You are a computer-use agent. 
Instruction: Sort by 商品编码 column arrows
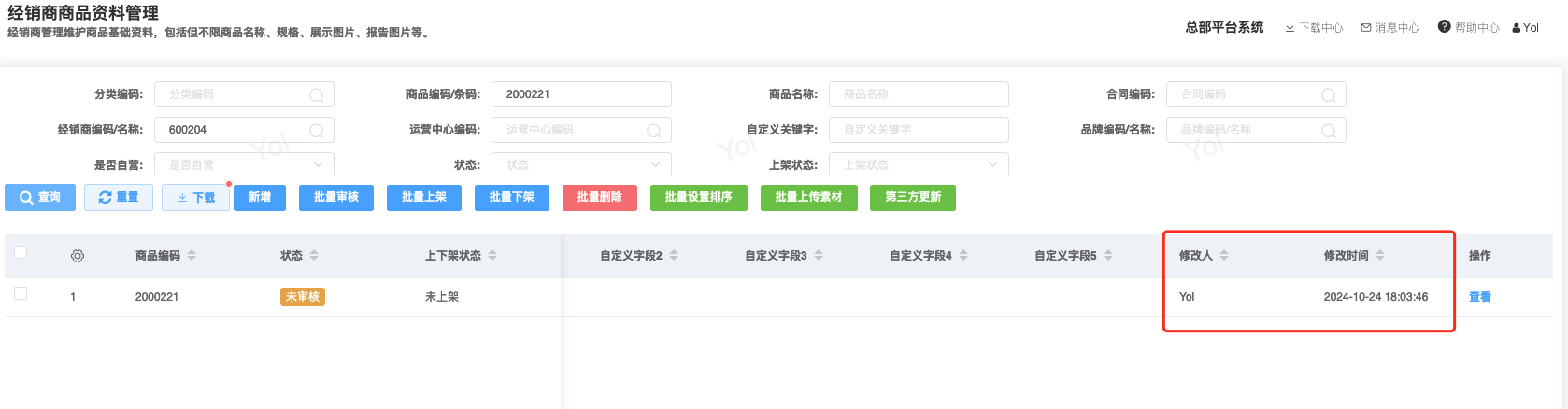[x=192, y=255]
